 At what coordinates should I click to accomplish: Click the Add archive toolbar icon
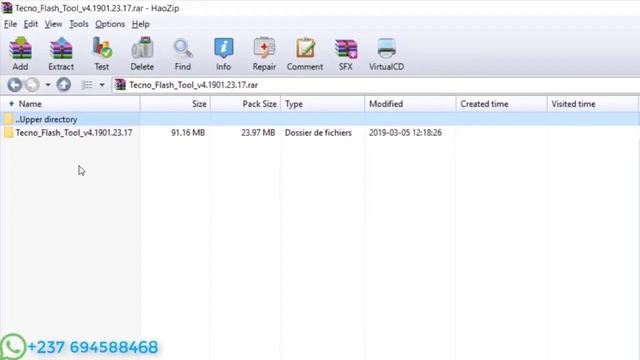click(20, 53)
